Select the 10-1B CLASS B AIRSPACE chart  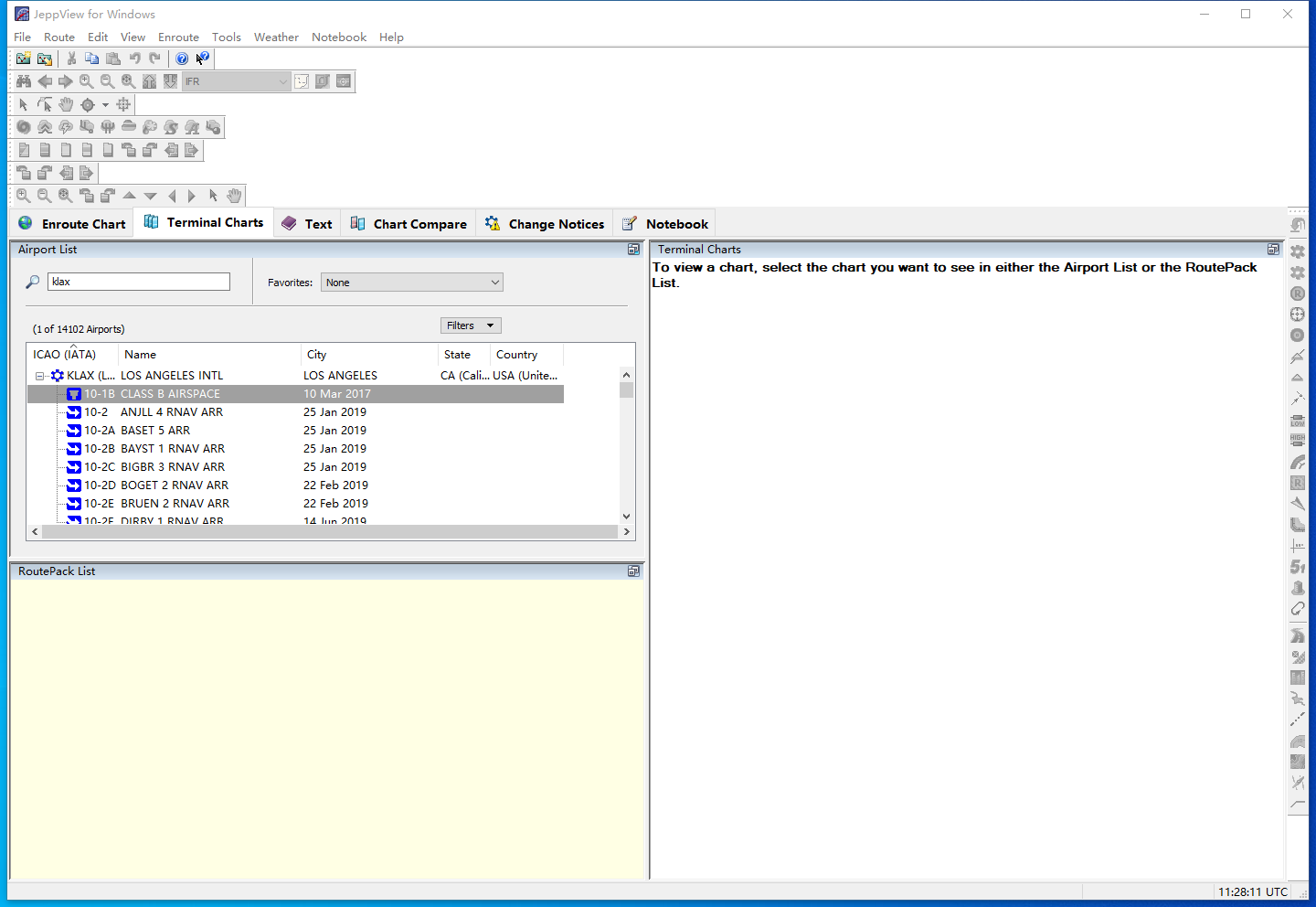click(x=295, y=394)
